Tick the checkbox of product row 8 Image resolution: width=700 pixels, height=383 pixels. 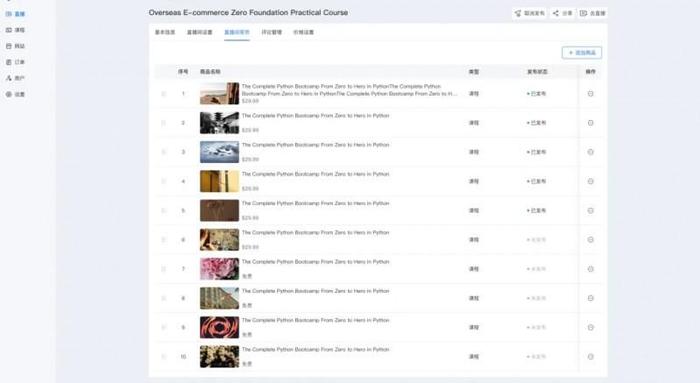[x=163, y=298]
